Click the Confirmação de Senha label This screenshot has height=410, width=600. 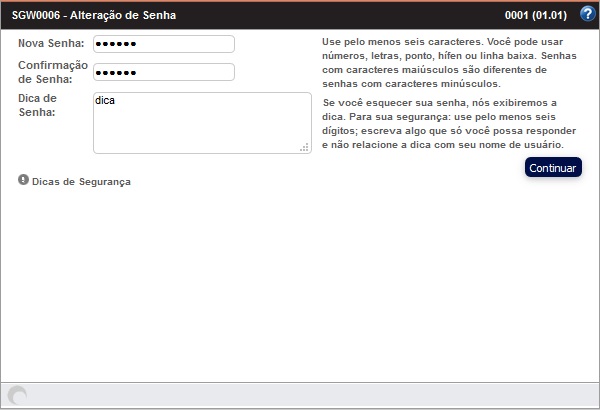click(53, 71)
